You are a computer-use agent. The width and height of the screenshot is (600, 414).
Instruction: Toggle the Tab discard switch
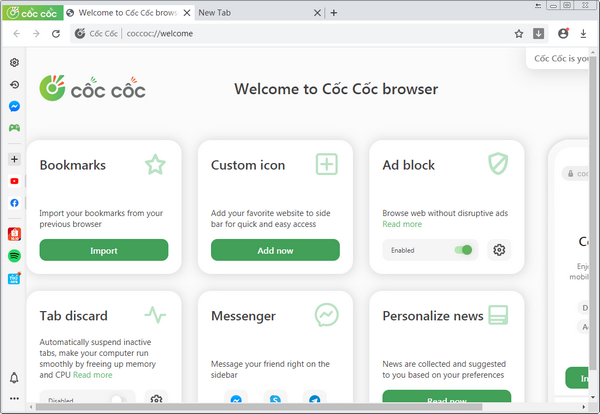coord(118,400)
